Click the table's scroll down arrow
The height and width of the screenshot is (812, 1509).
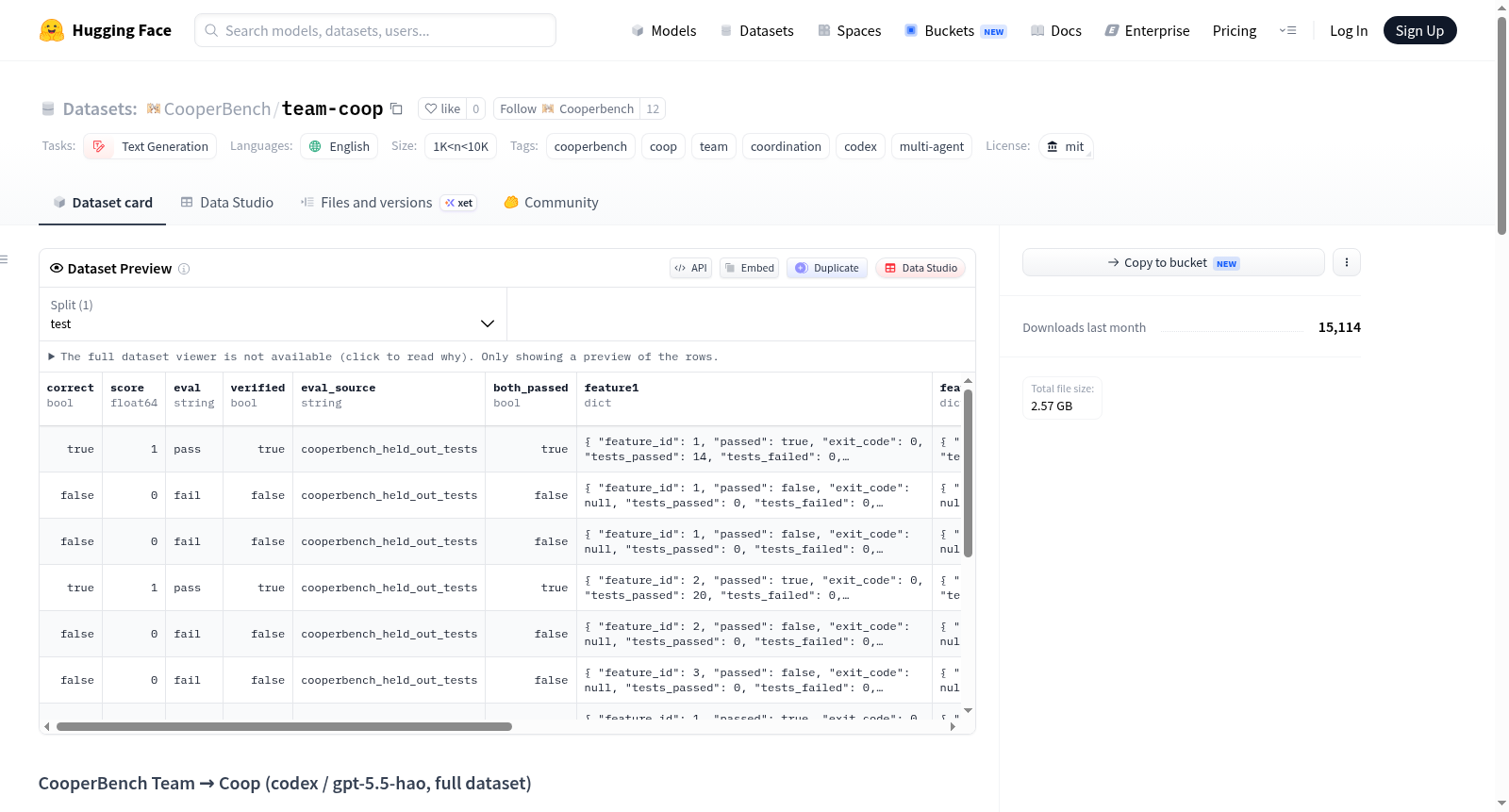point(968,710)
